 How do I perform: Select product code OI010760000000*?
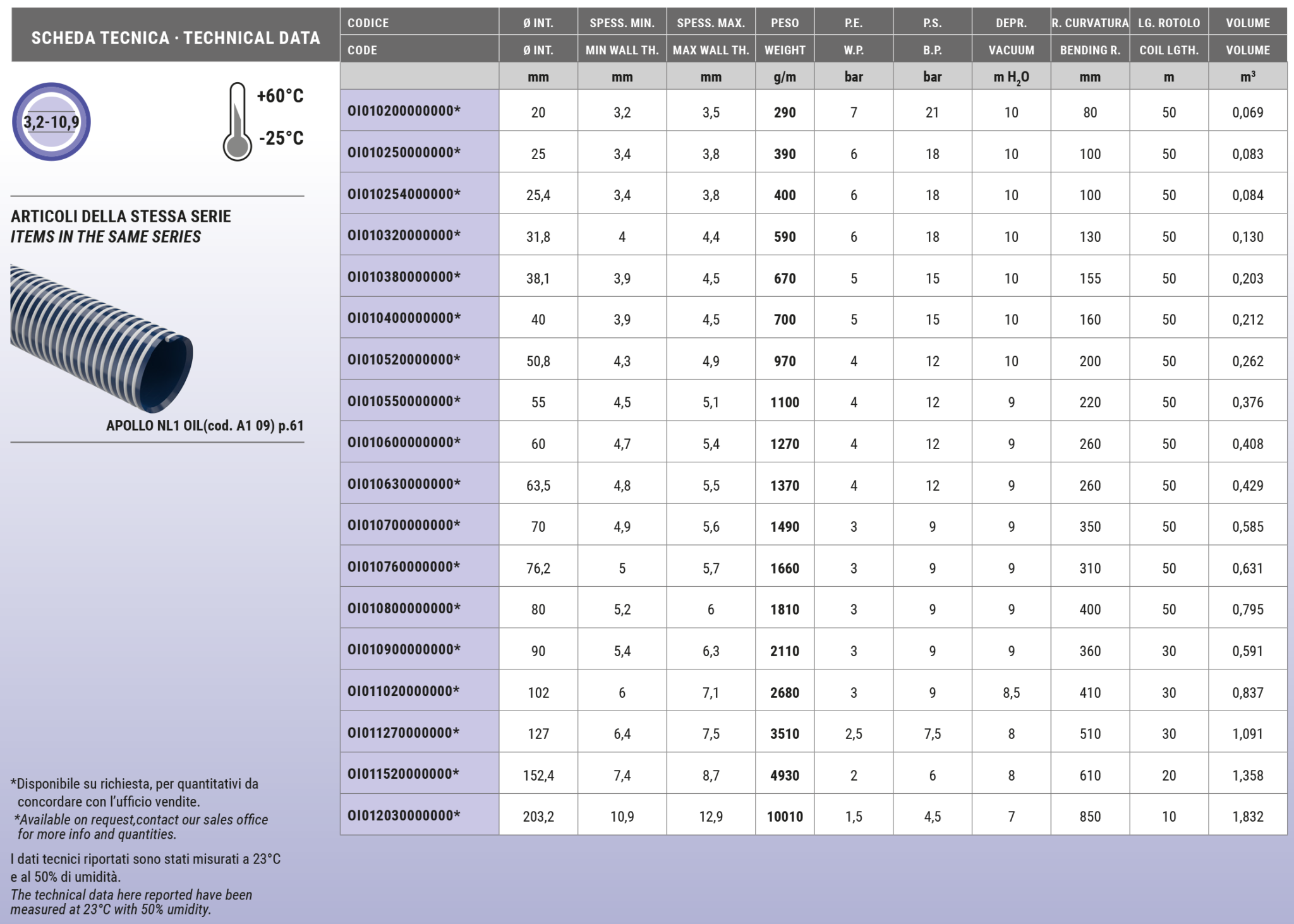[x=404, y=567]
